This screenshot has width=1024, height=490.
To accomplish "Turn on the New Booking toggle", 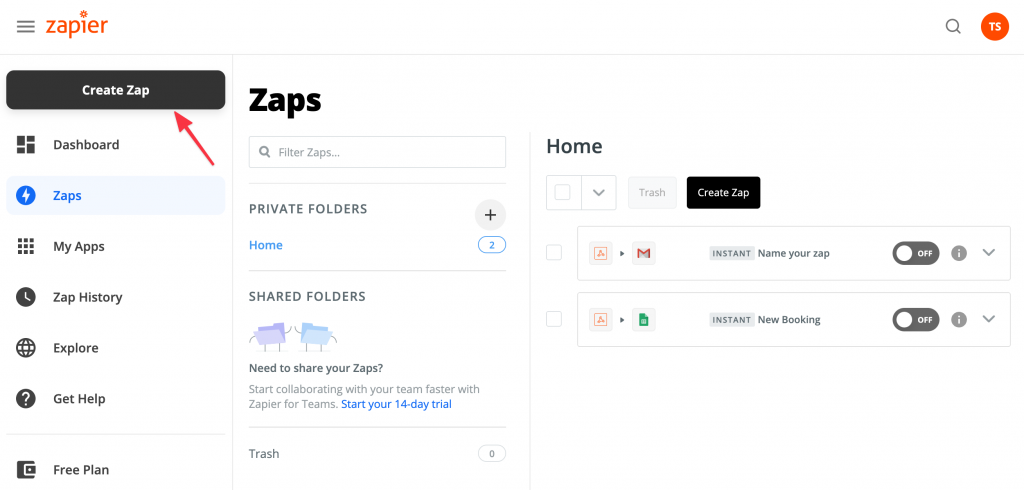I will click(916, 319).
